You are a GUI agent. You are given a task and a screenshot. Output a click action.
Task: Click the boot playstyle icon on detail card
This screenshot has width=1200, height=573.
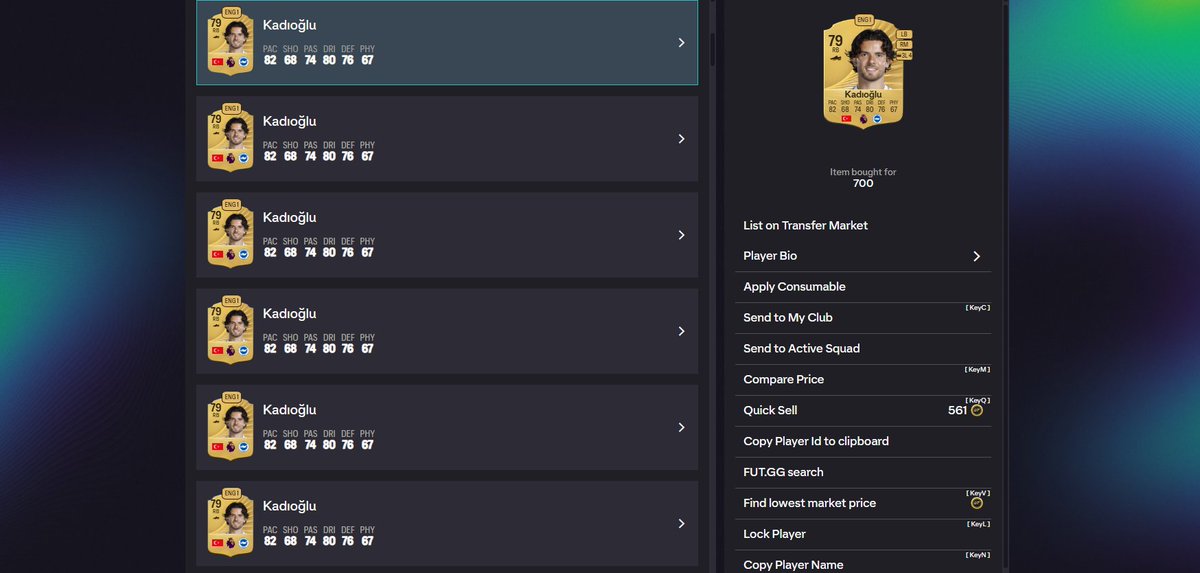point(835,60)
